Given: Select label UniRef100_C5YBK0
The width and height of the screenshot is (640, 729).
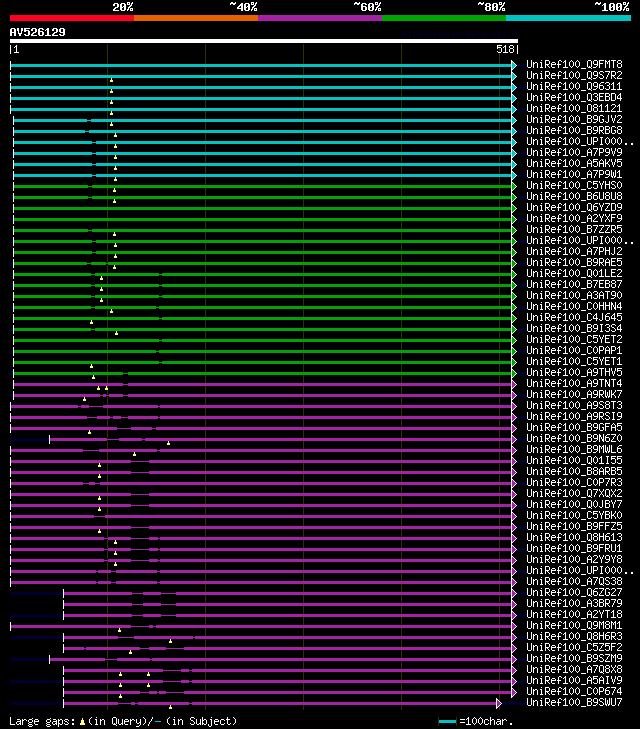Looking at the screenshot, I should [x=574, y=516].
